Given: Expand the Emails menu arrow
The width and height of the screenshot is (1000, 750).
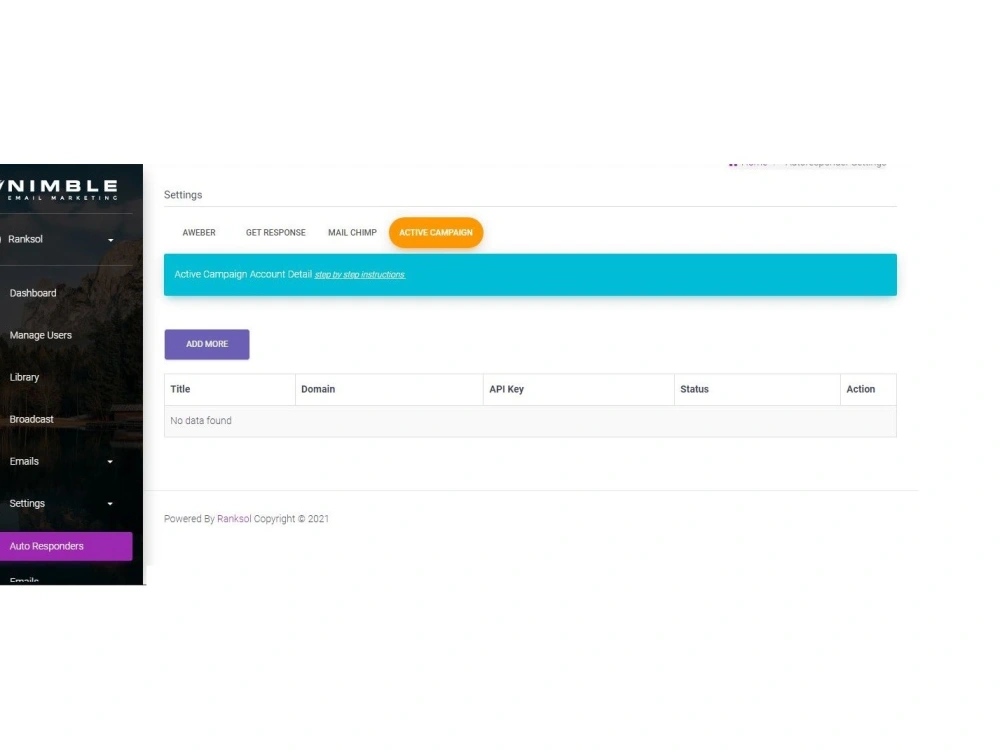Looking at the screenshot, I should tap(110, 462).
